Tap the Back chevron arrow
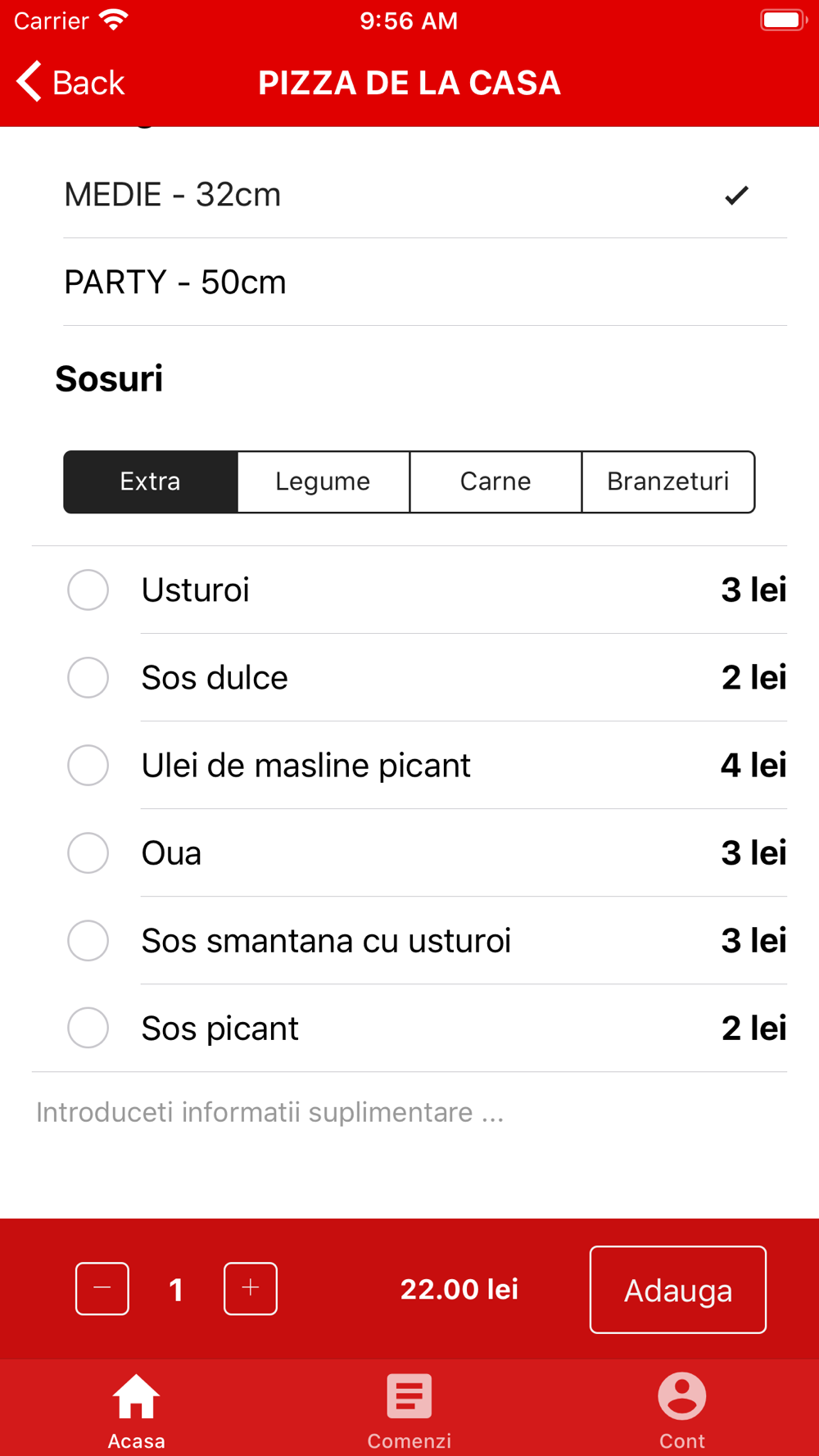This screenshot has width=819, height=1456. pyautogui.click(x=29, y=82)
